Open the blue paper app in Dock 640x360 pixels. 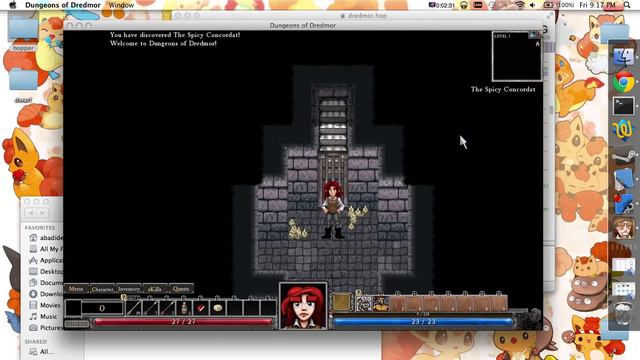click(x=623, y=180)
